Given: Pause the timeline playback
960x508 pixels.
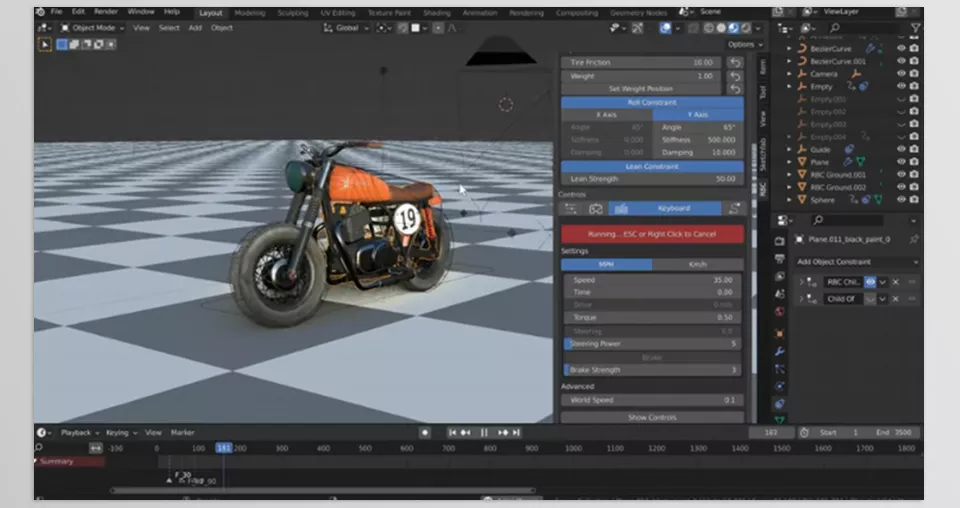Looking at the screenshot, I should click(484, 432).
